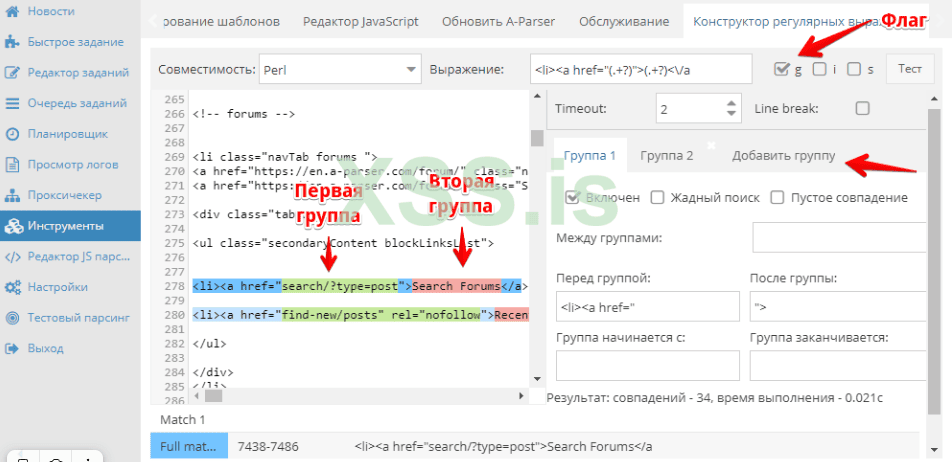Click the Инструменты cubes icon
The image size is (952, 462).
[13, 226]
